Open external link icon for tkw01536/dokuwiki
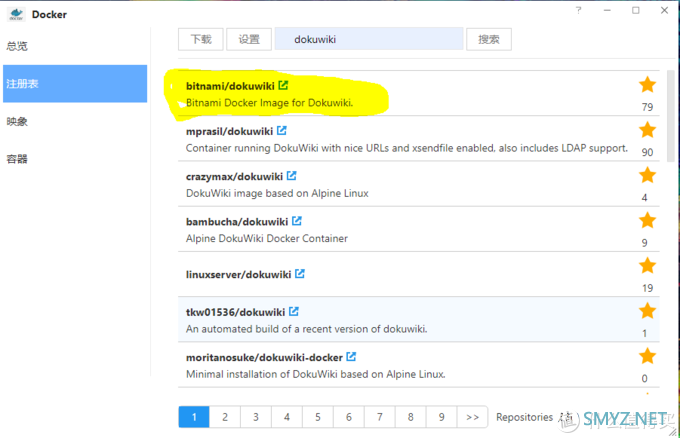 (x=294, y=311)
